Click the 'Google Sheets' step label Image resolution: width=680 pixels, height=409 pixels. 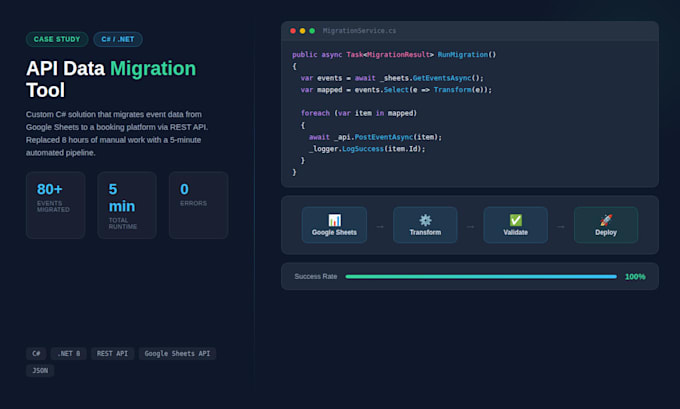(334, 232)
